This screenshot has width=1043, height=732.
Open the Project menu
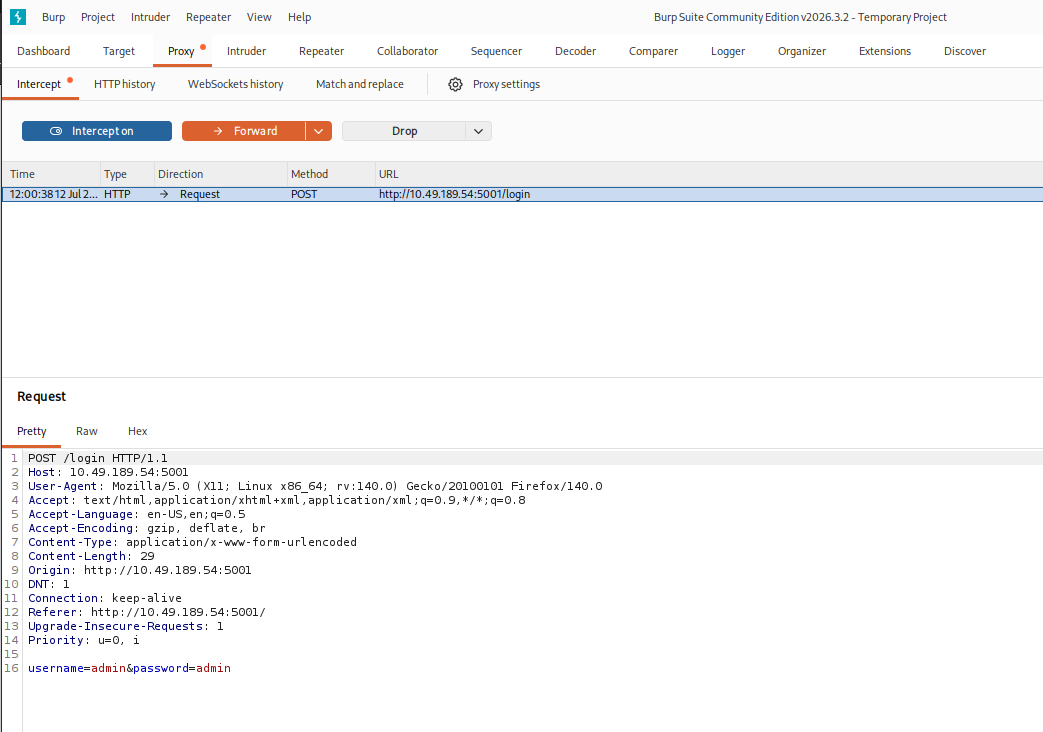coord(98,17)
